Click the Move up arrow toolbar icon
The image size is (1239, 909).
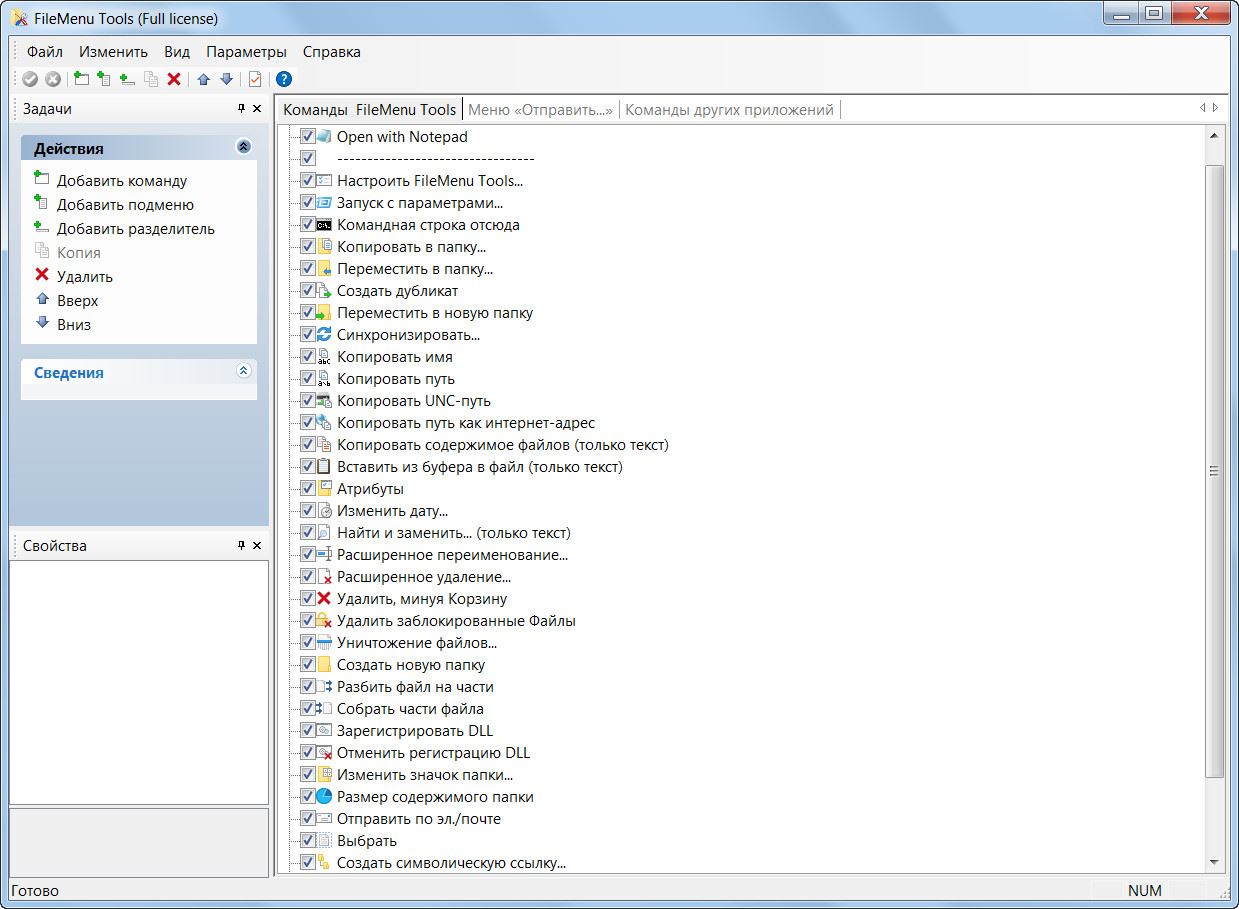tap(203, 79)
